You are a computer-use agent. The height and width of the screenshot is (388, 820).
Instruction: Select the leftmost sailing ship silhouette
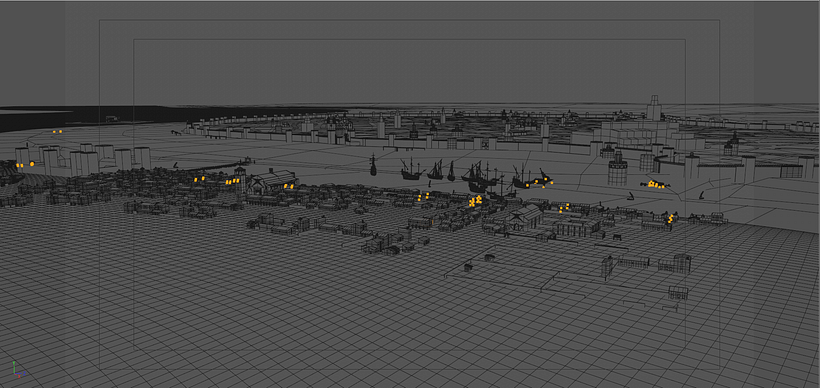pos(373,165)
